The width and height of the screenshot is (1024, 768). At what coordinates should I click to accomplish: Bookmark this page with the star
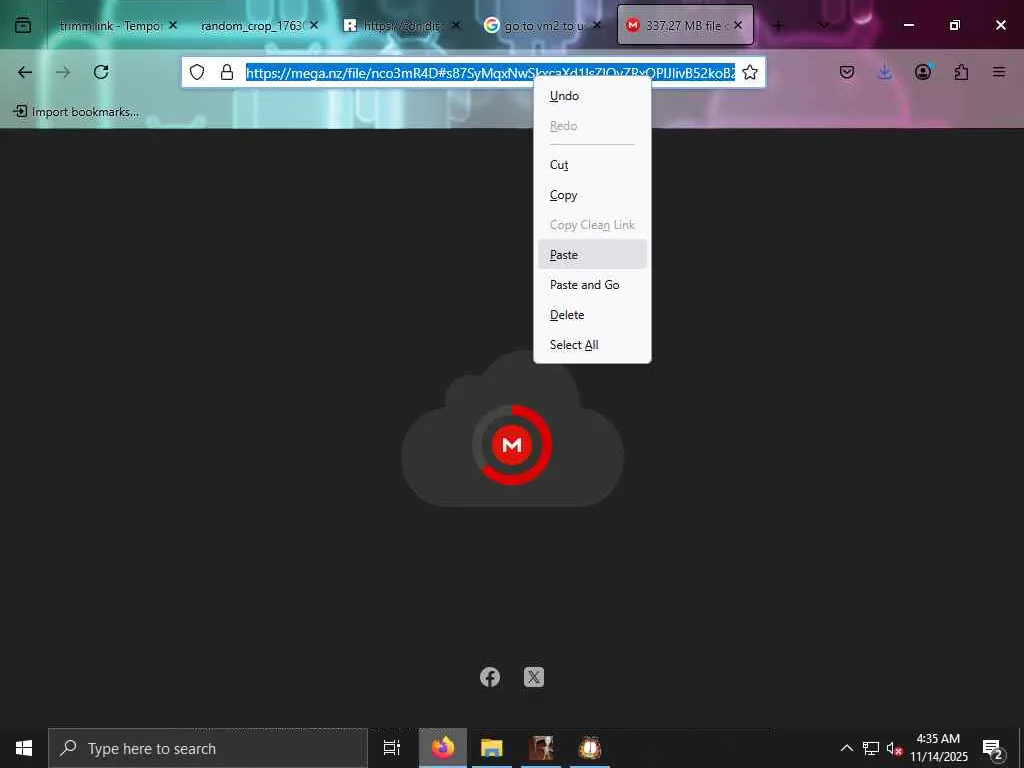click(x=750, y=72)
